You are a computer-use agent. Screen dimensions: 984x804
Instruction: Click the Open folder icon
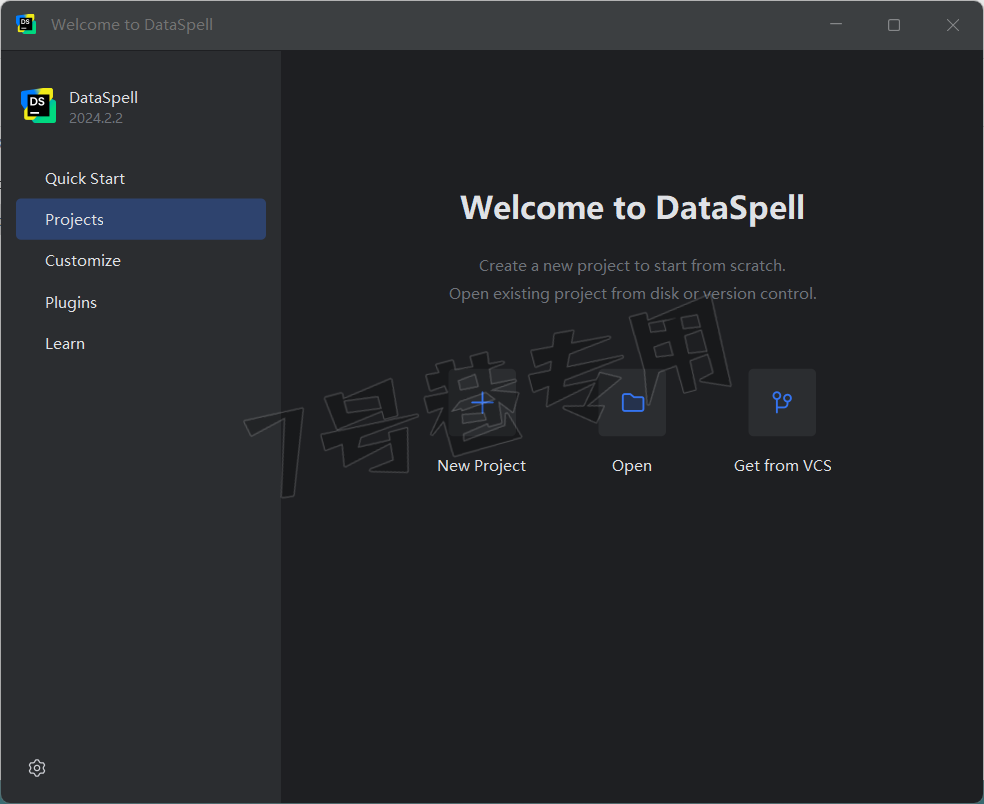pyautogui.click(x=632, y=402)
